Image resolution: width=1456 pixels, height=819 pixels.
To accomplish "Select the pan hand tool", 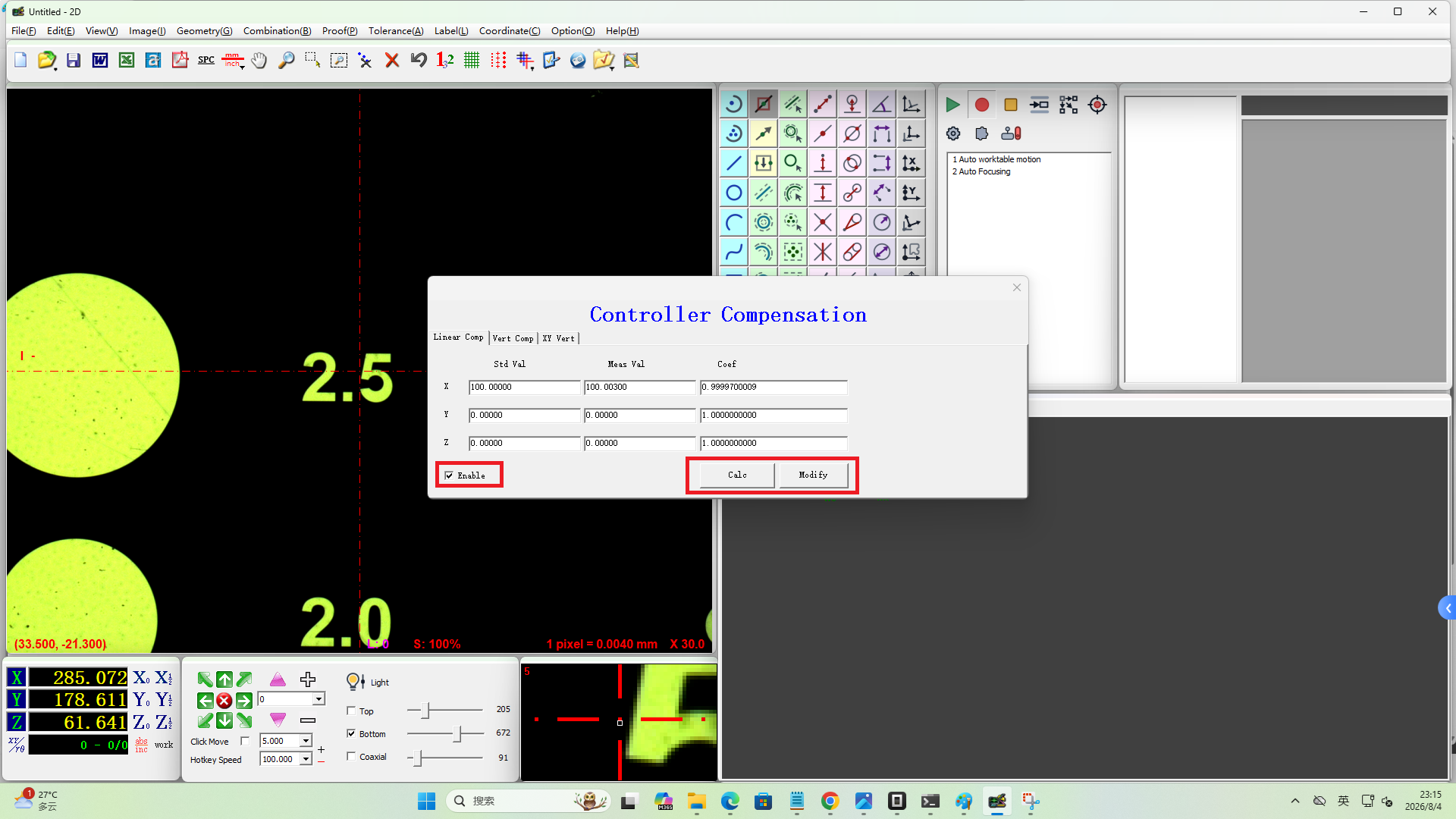I will point(259,60).
